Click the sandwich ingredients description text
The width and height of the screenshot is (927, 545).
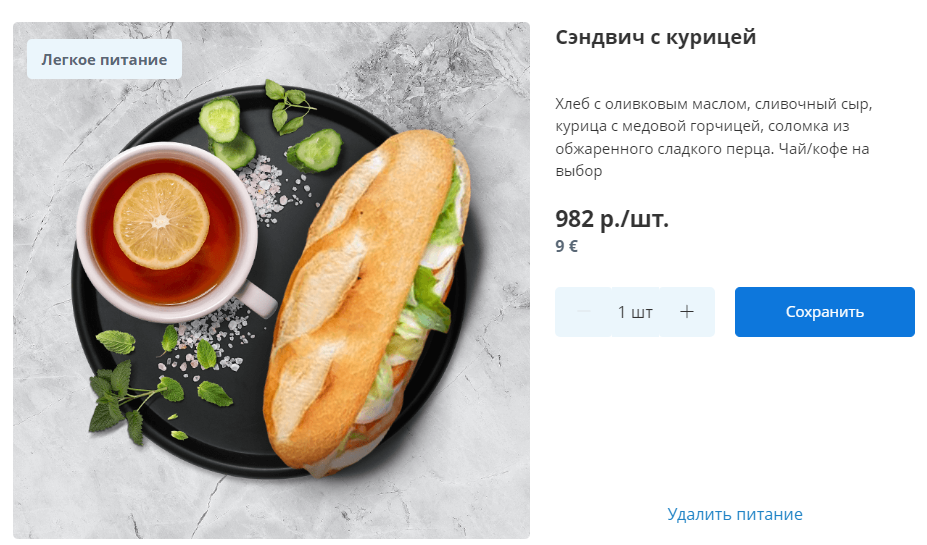pos(713,137)
